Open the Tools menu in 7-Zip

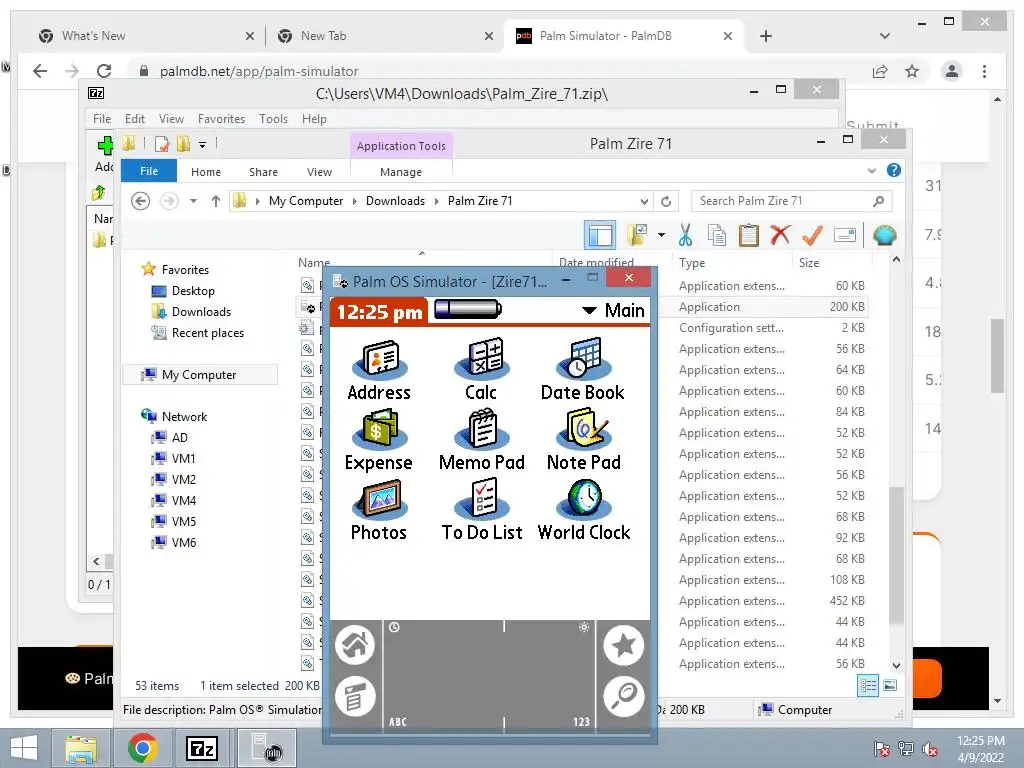coord(273,119)
